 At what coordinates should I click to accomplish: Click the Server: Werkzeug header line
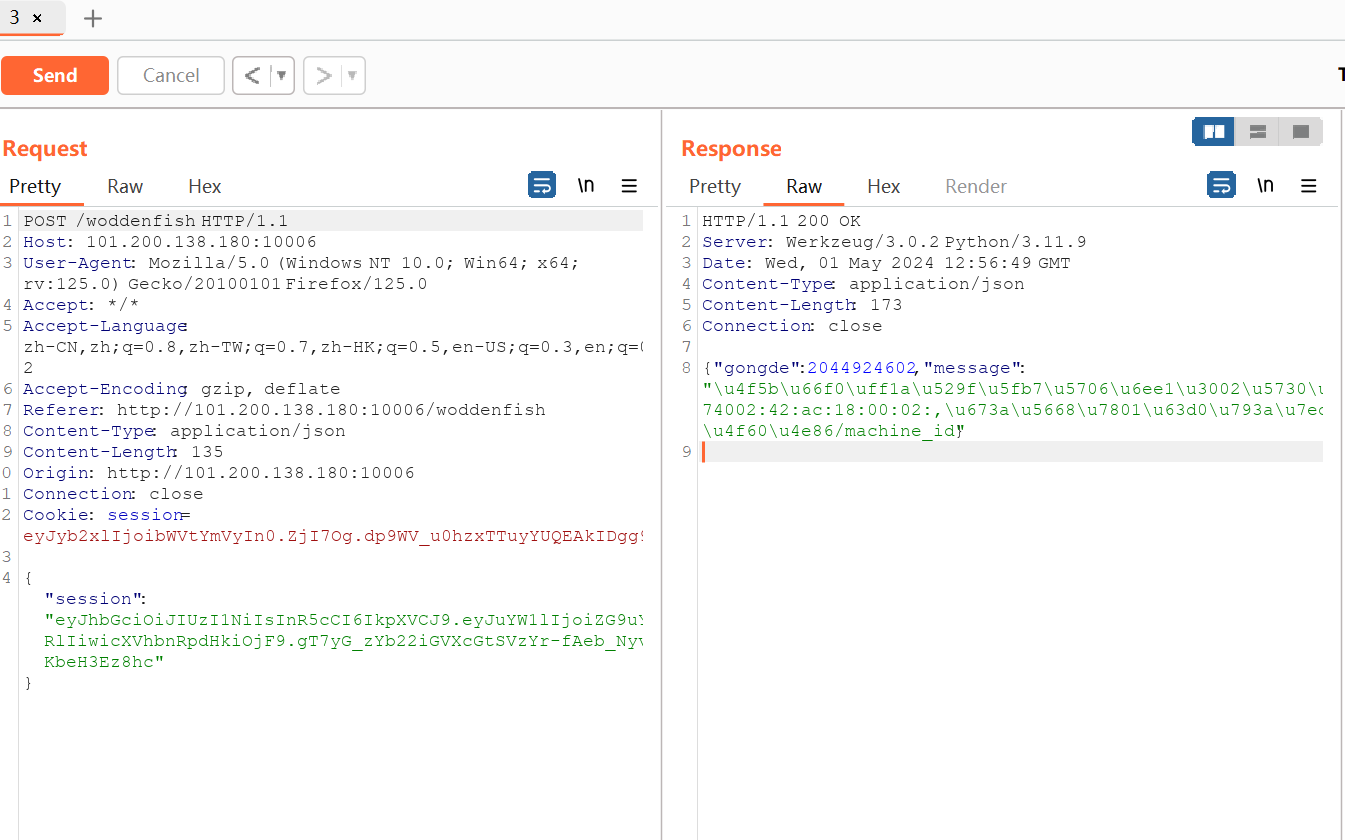pos(894,242)
